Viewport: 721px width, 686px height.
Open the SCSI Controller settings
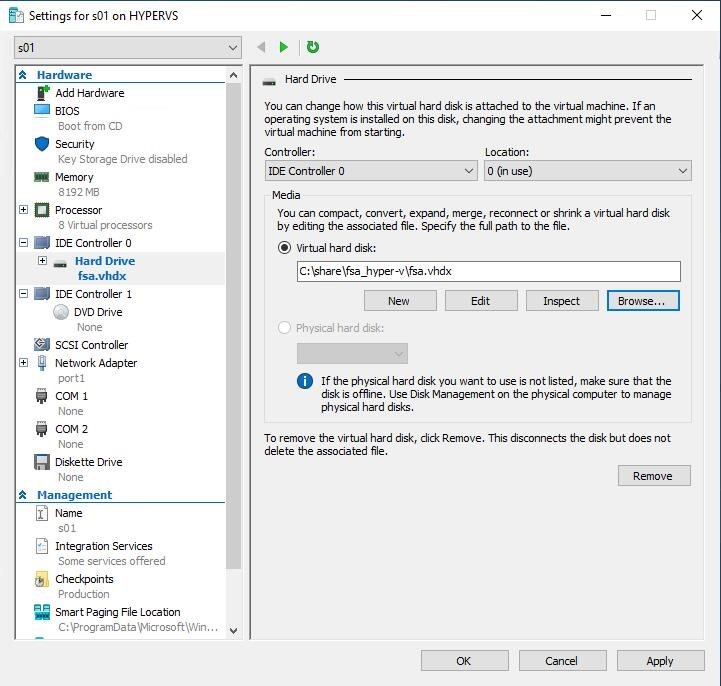pos(92,345)
